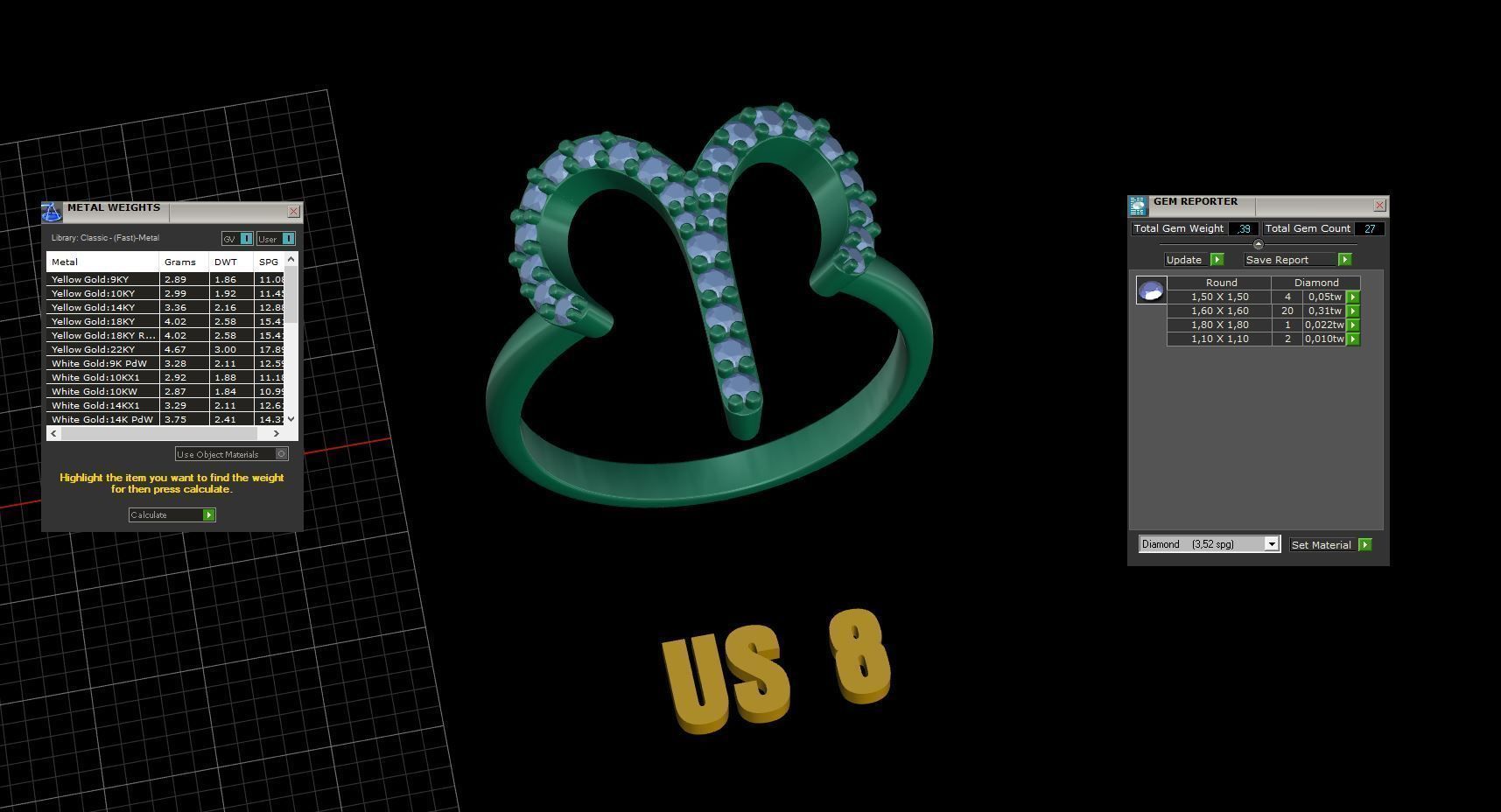The image size is (1501, 812).
Task: Collapse the Gem Reporter header with the arrow handle
Action: click(1259, 244)
